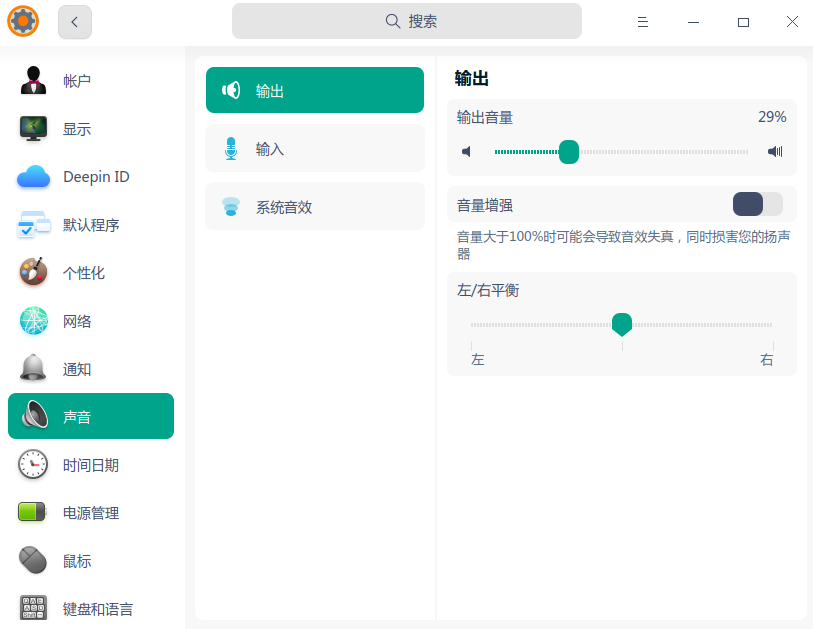Click the Deepin ID cloud icon

(33, 177)
